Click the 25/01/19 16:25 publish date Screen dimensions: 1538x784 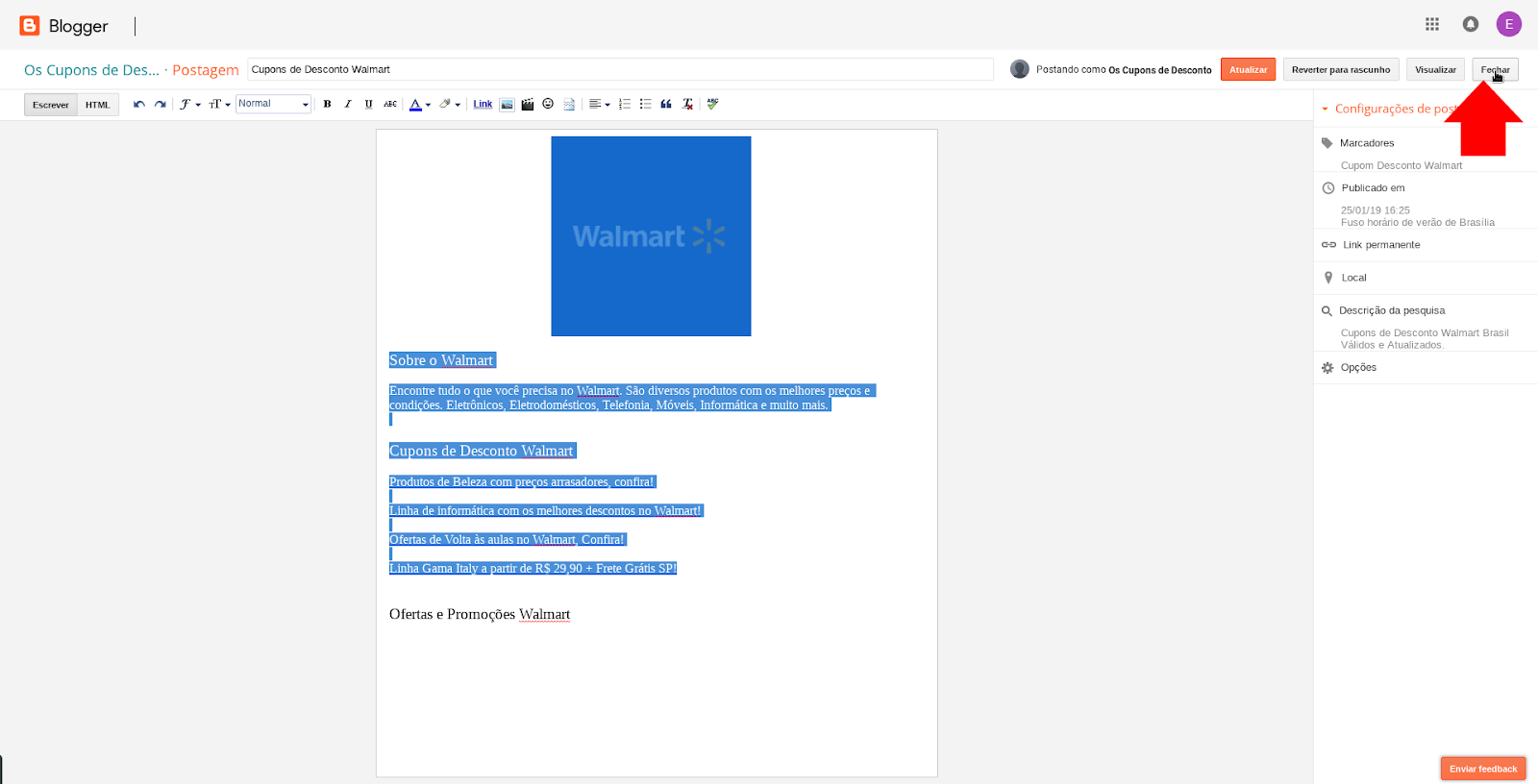(1376, 209)
